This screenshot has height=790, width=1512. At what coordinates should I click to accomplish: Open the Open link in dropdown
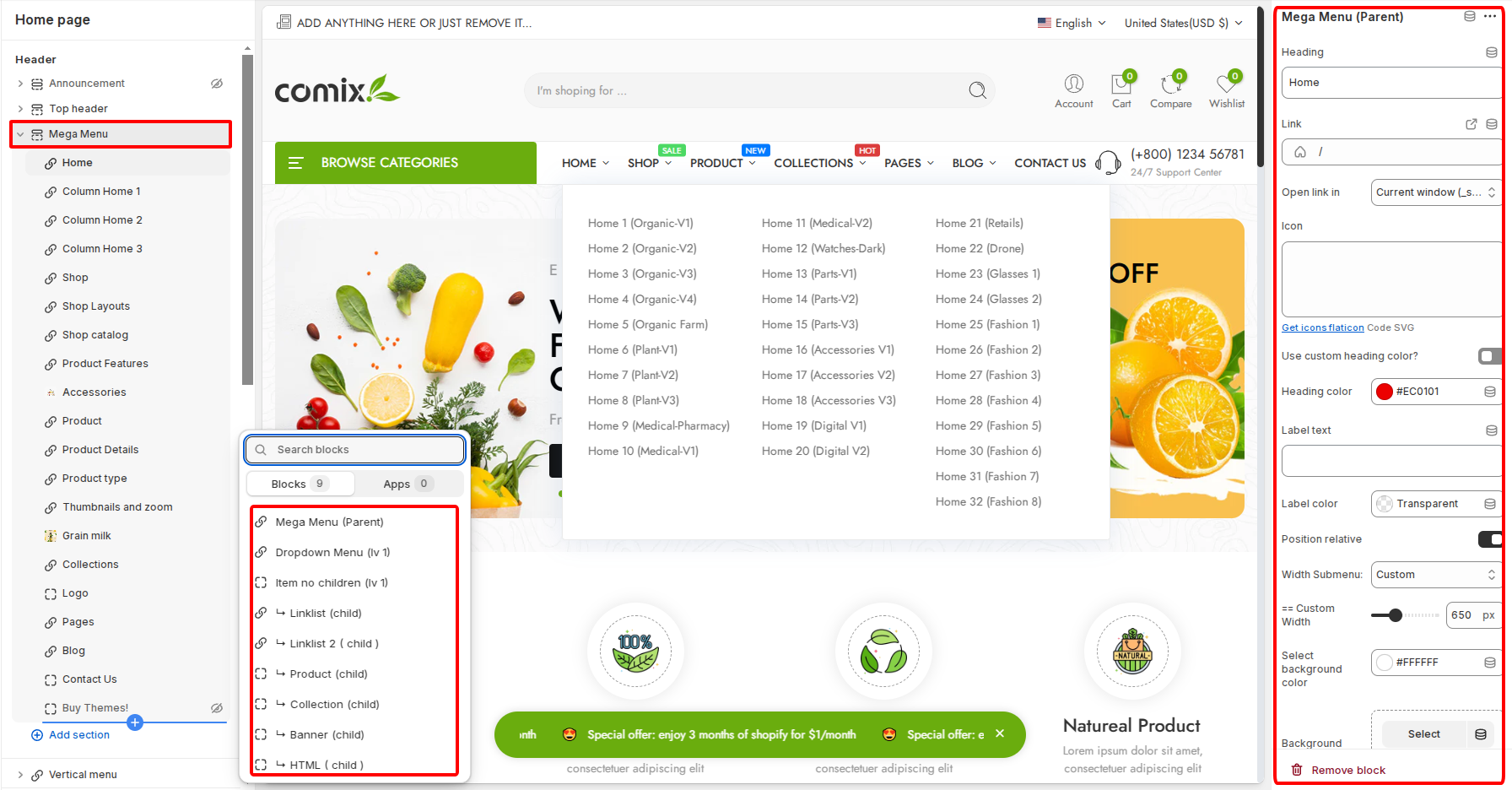pyautogui.click(x=1434, y=192)
